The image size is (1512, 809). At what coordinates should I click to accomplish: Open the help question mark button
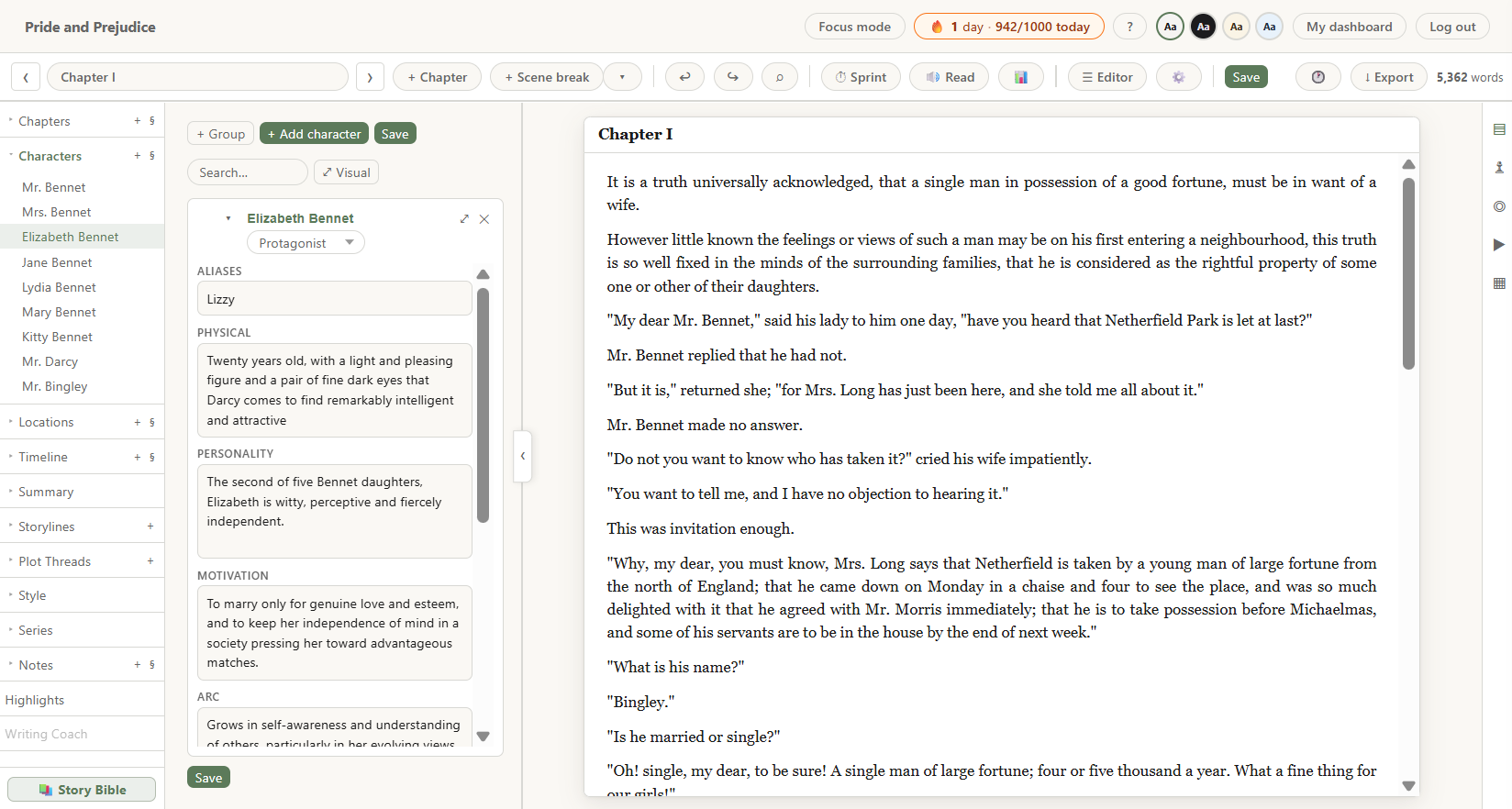point(1129,27)
